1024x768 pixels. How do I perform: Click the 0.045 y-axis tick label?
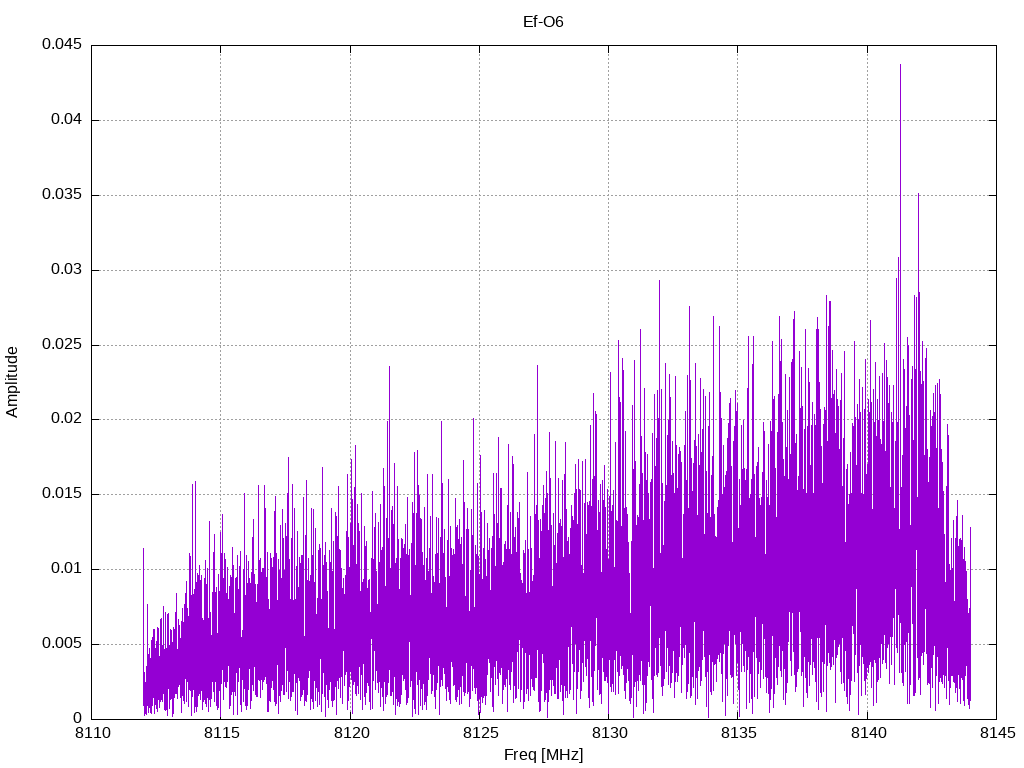click(62, 44)
